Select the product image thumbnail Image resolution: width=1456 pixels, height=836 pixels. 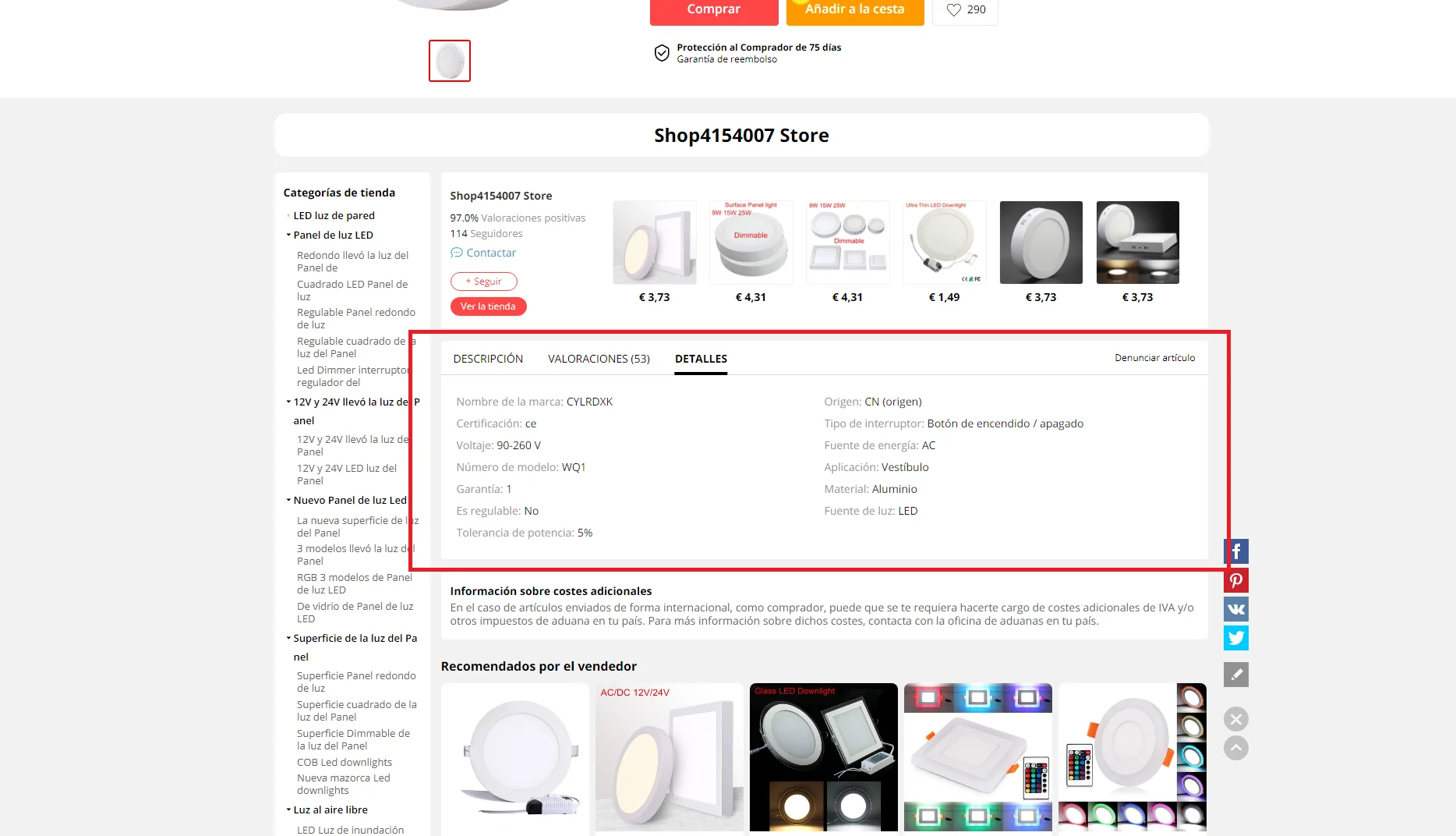pyautogui.click(x=450, y=61)
